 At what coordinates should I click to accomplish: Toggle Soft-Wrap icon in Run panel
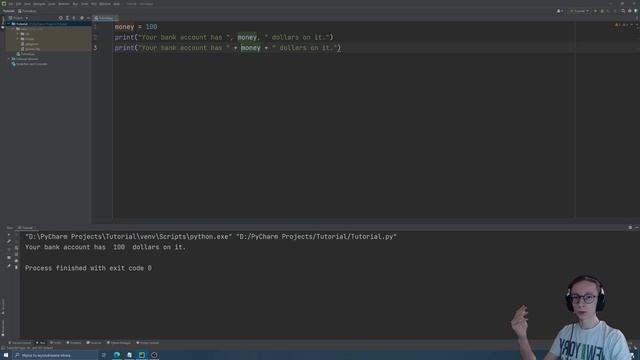(x=16, y=247)
